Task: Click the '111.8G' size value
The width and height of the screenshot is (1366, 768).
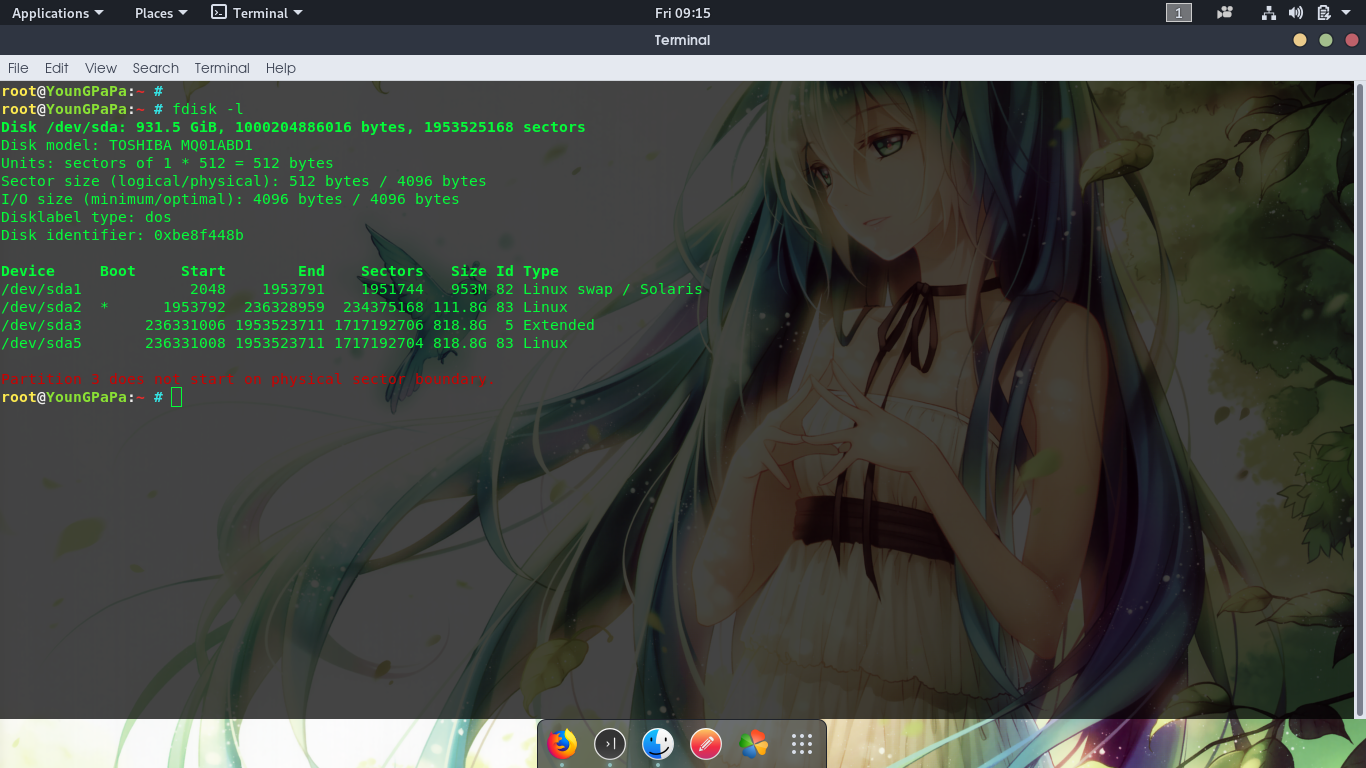Action: [x=460, y=307]
